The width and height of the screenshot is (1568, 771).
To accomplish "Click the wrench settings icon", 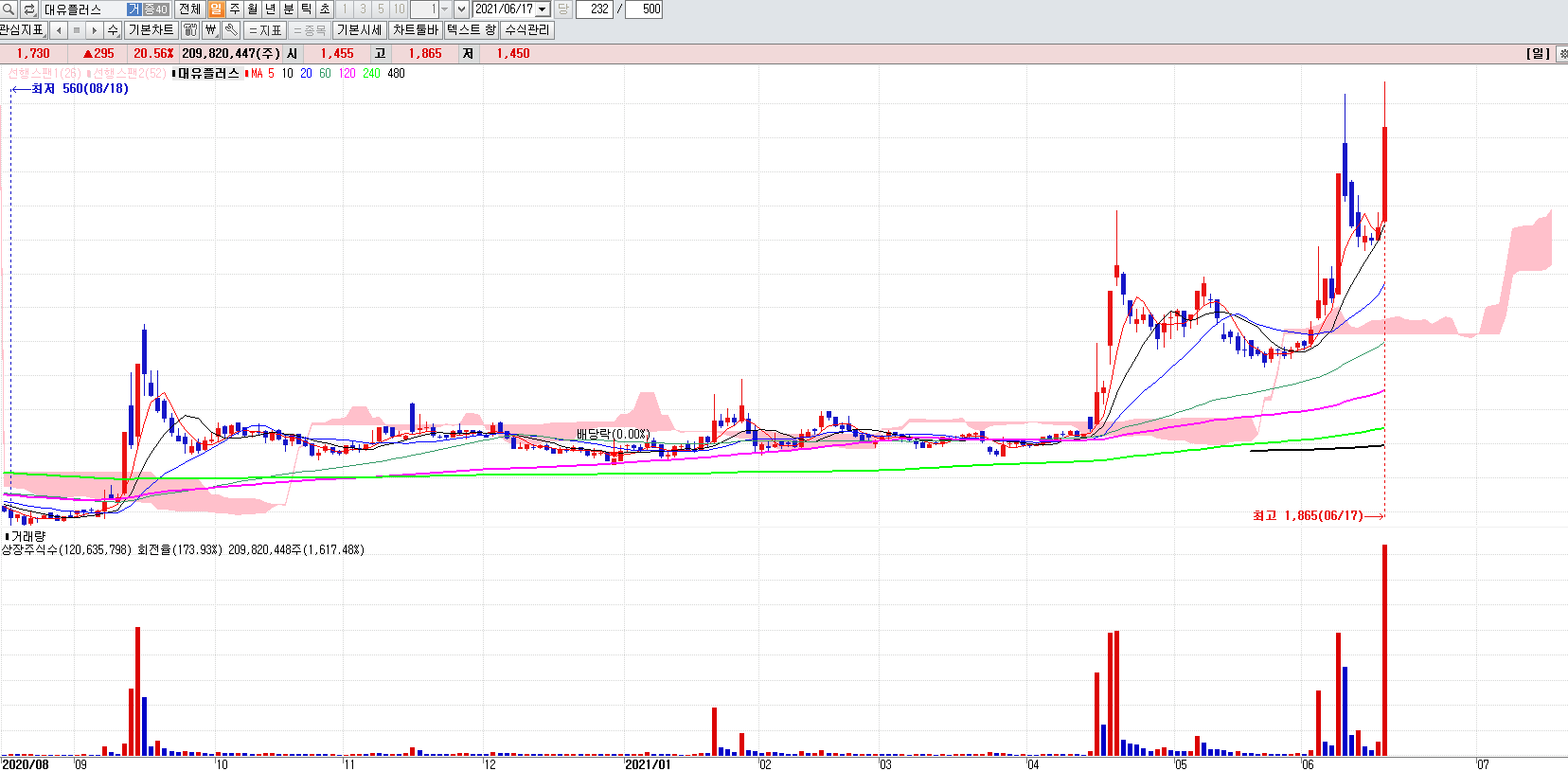I will tap(231, 30).
